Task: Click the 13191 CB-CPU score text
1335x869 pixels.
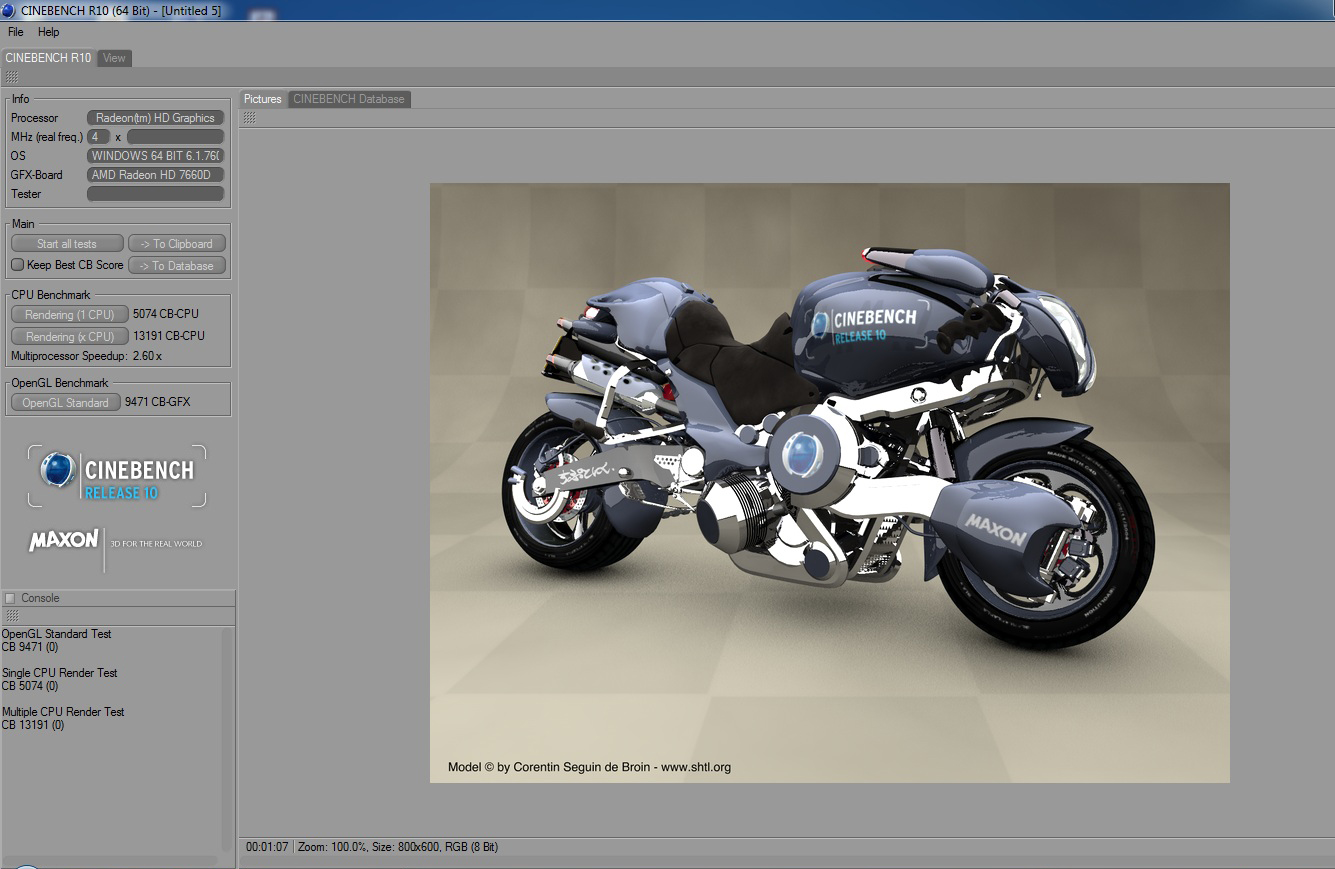Action: pos(169,336)
